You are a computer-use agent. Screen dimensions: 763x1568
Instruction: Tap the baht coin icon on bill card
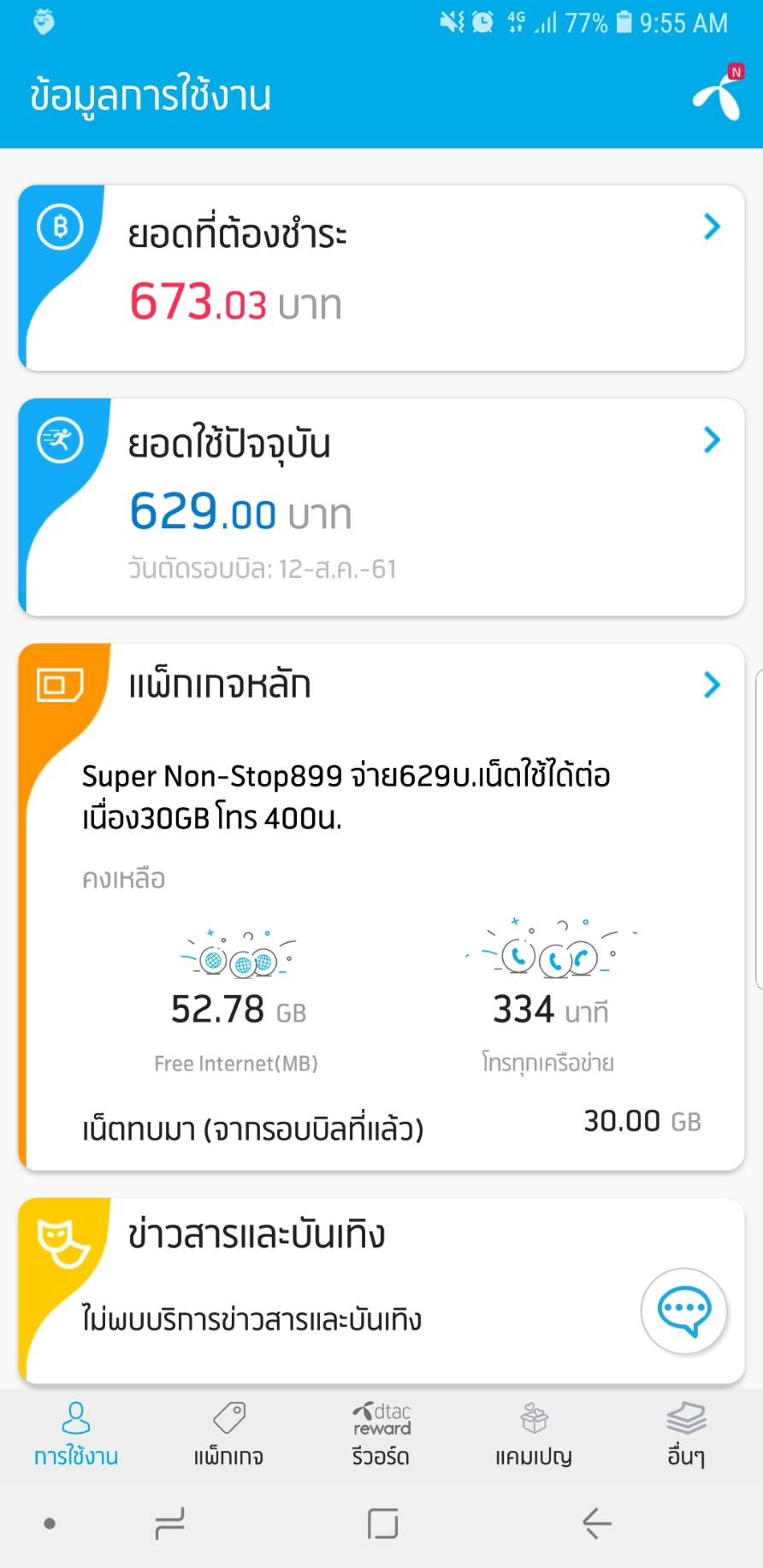pos(60,227)
